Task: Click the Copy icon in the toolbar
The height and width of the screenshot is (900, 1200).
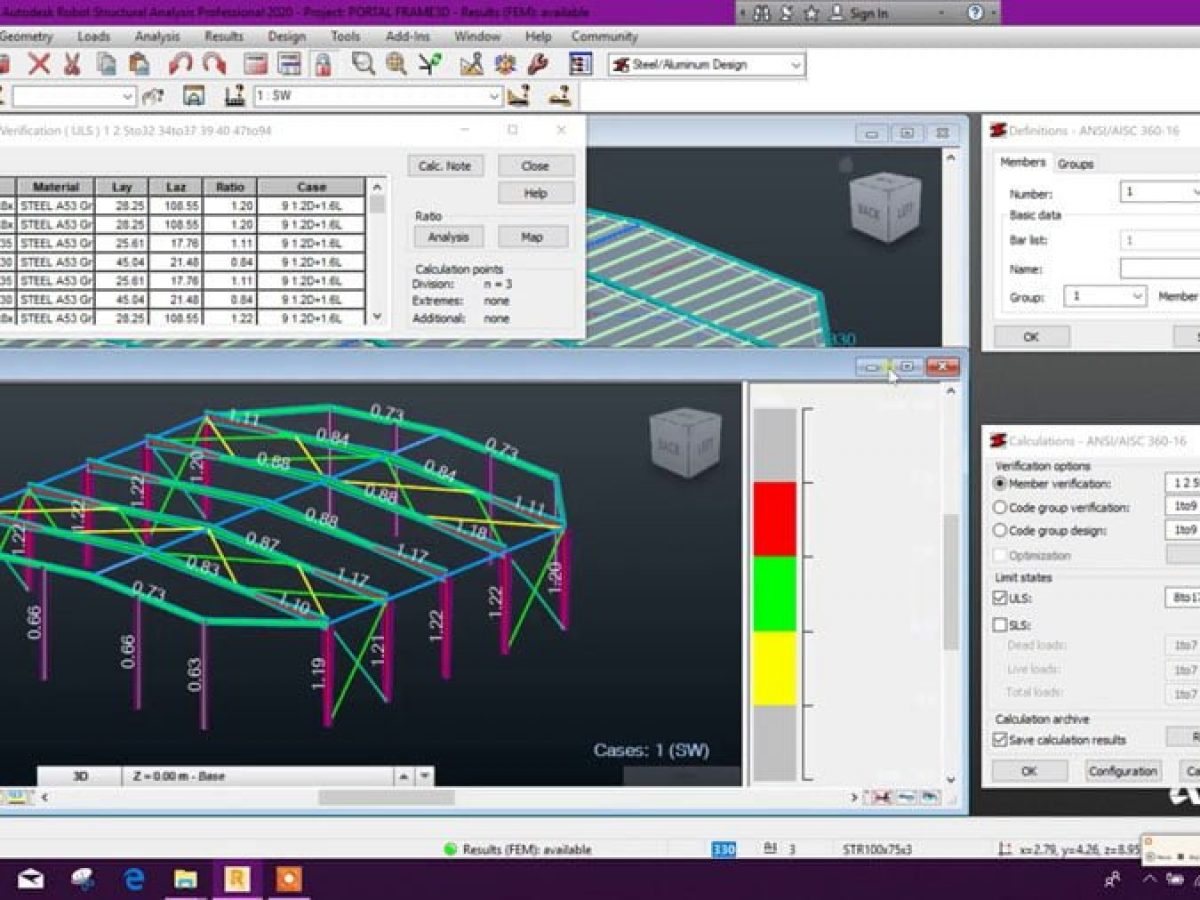Action: pos(106,65)
